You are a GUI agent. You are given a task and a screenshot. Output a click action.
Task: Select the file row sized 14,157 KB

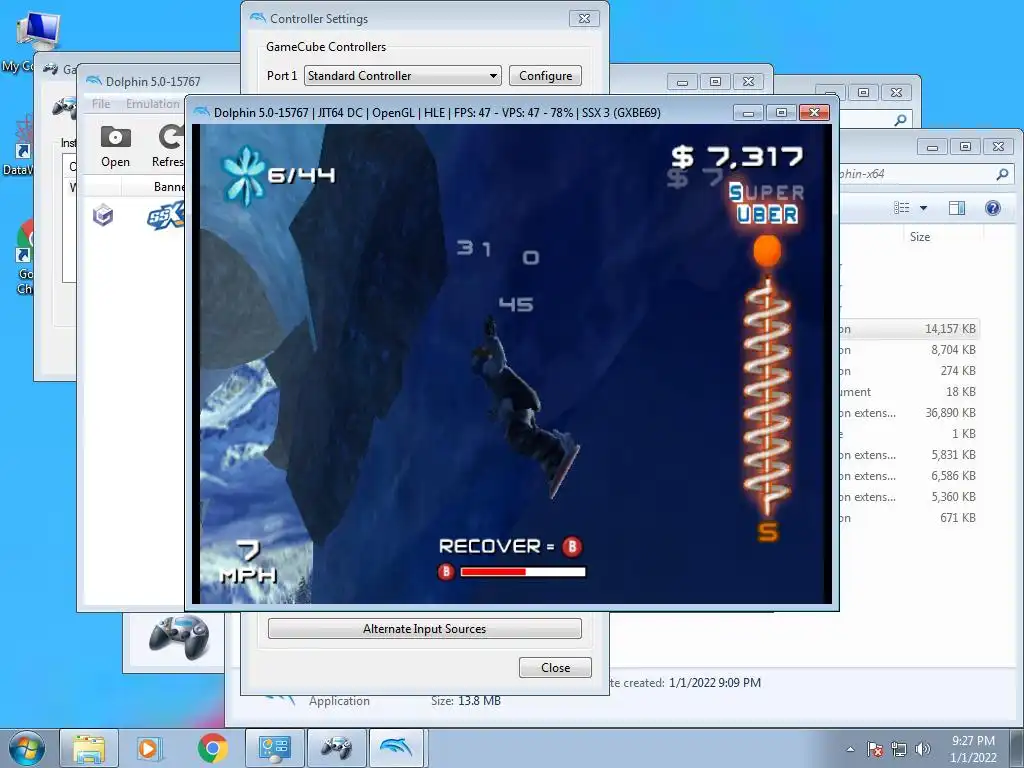point(909,329)
